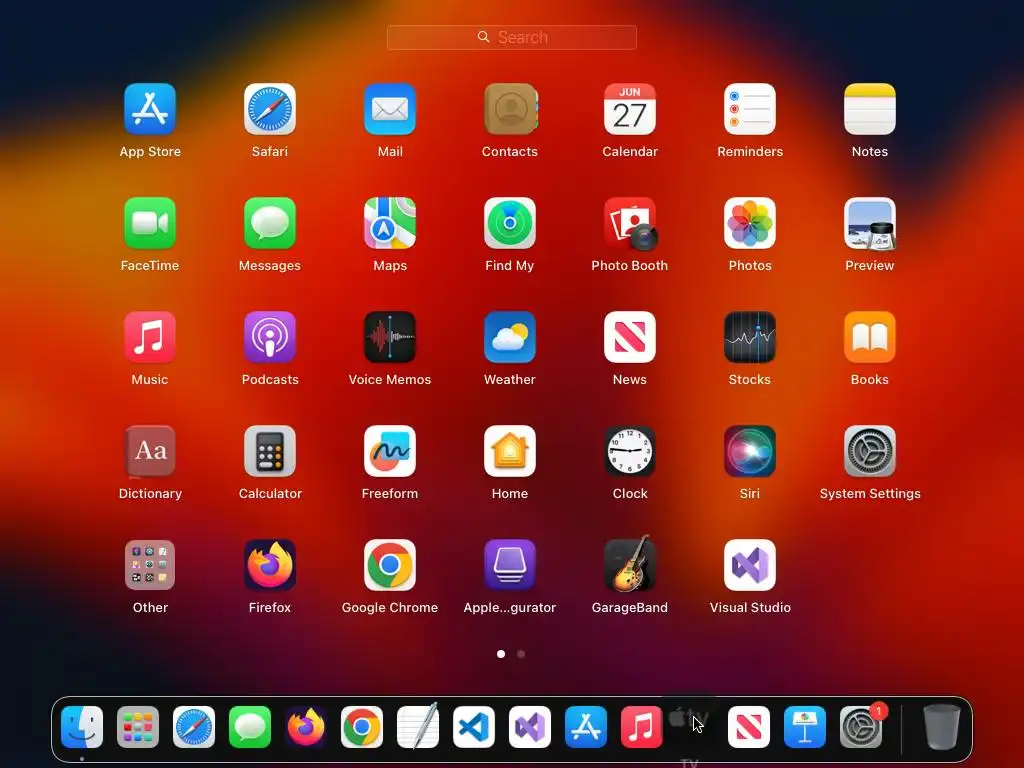Open App Store from the Dock

pos(586,727)
